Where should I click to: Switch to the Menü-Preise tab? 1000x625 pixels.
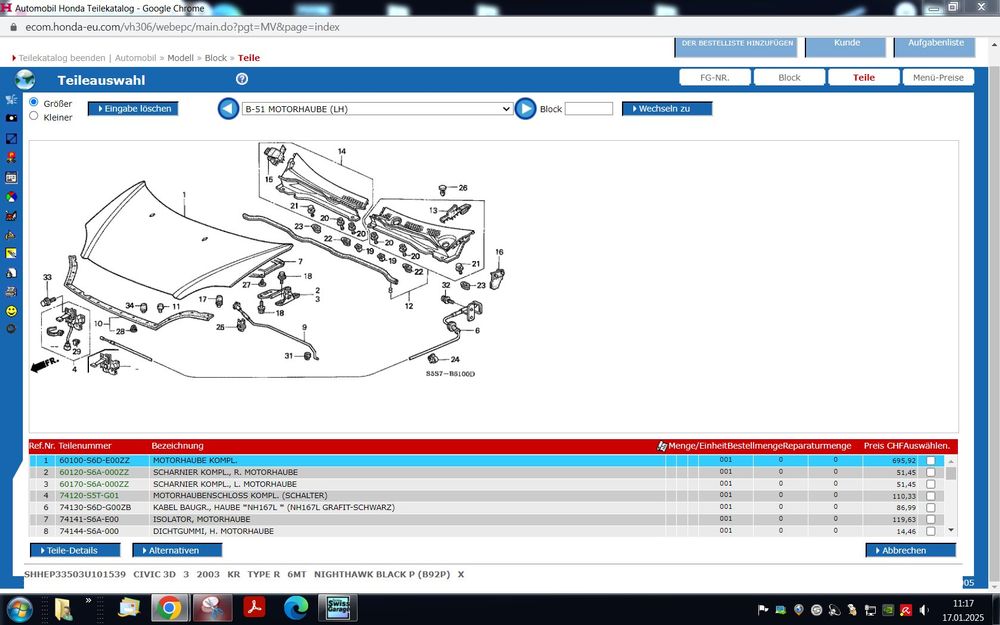point(938,77)
